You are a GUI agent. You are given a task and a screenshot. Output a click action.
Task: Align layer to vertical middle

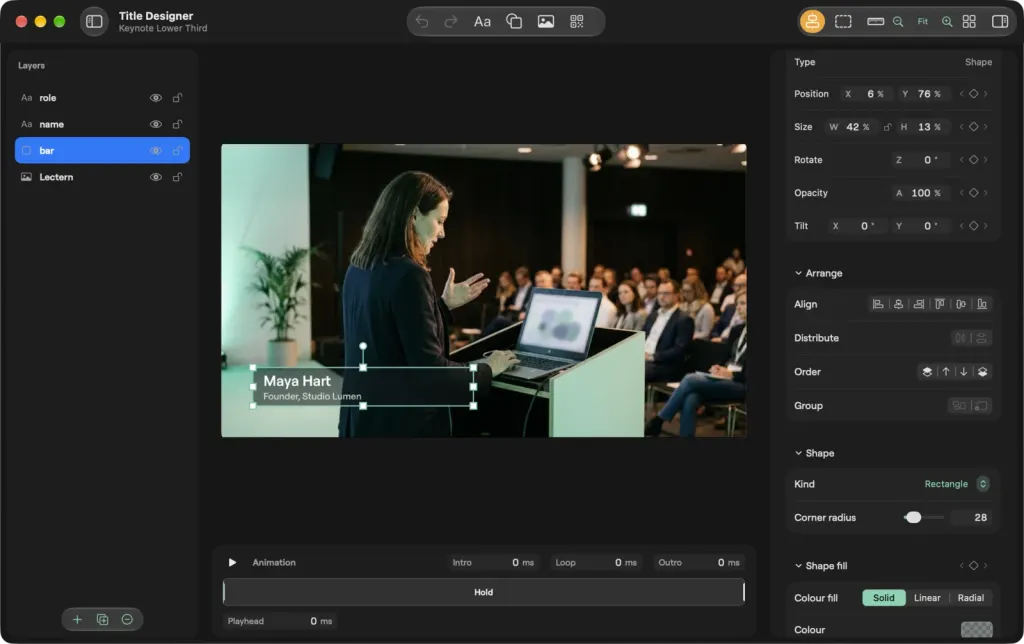point(961,304)
